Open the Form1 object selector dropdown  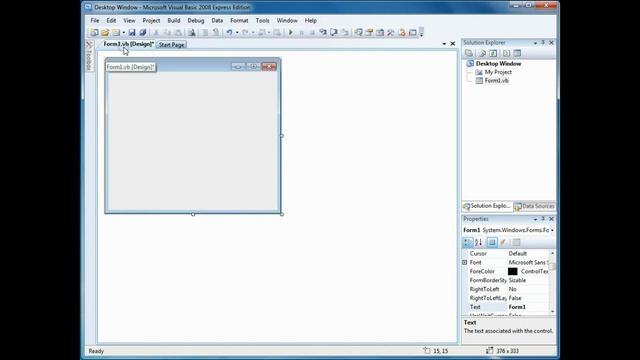(x=552, y=230)
